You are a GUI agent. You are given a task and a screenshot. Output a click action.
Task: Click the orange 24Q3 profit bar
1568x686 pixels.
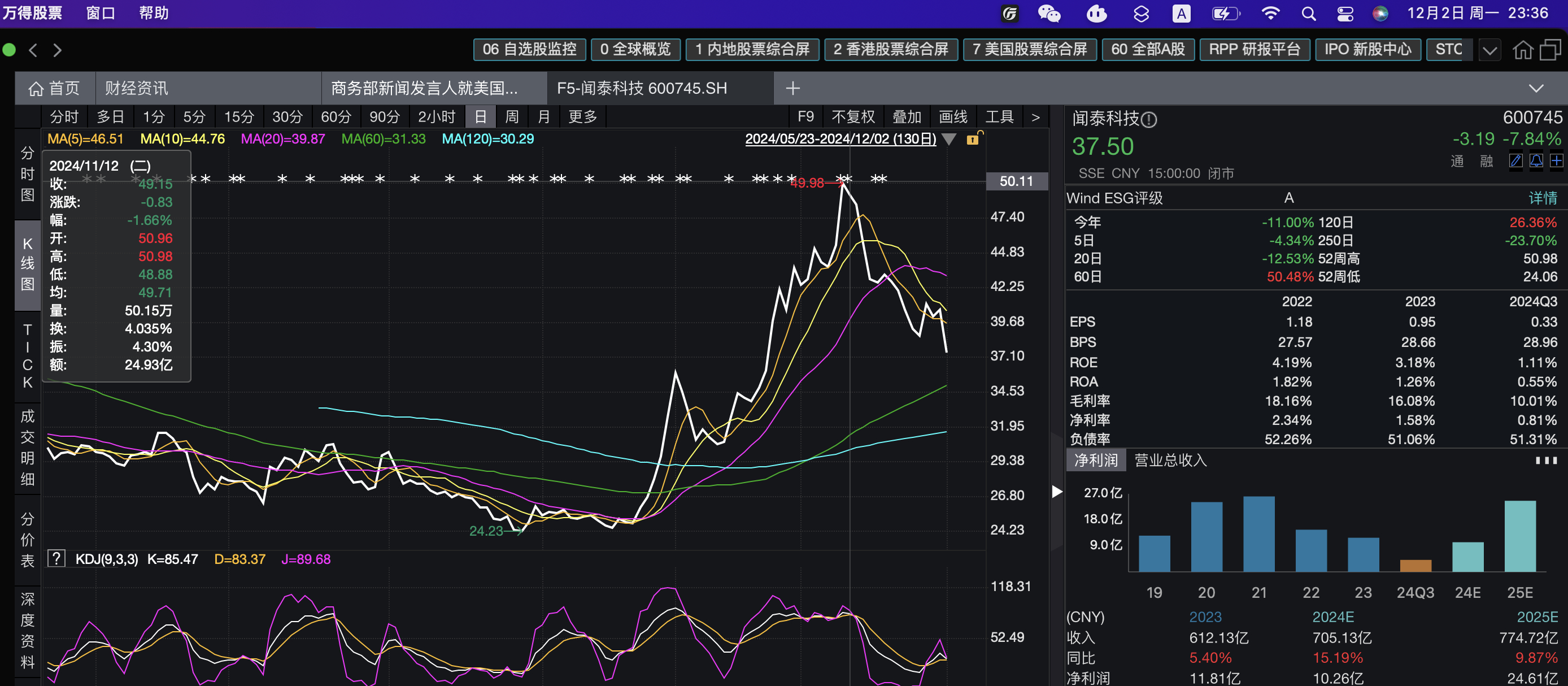tap(1416, 566)
